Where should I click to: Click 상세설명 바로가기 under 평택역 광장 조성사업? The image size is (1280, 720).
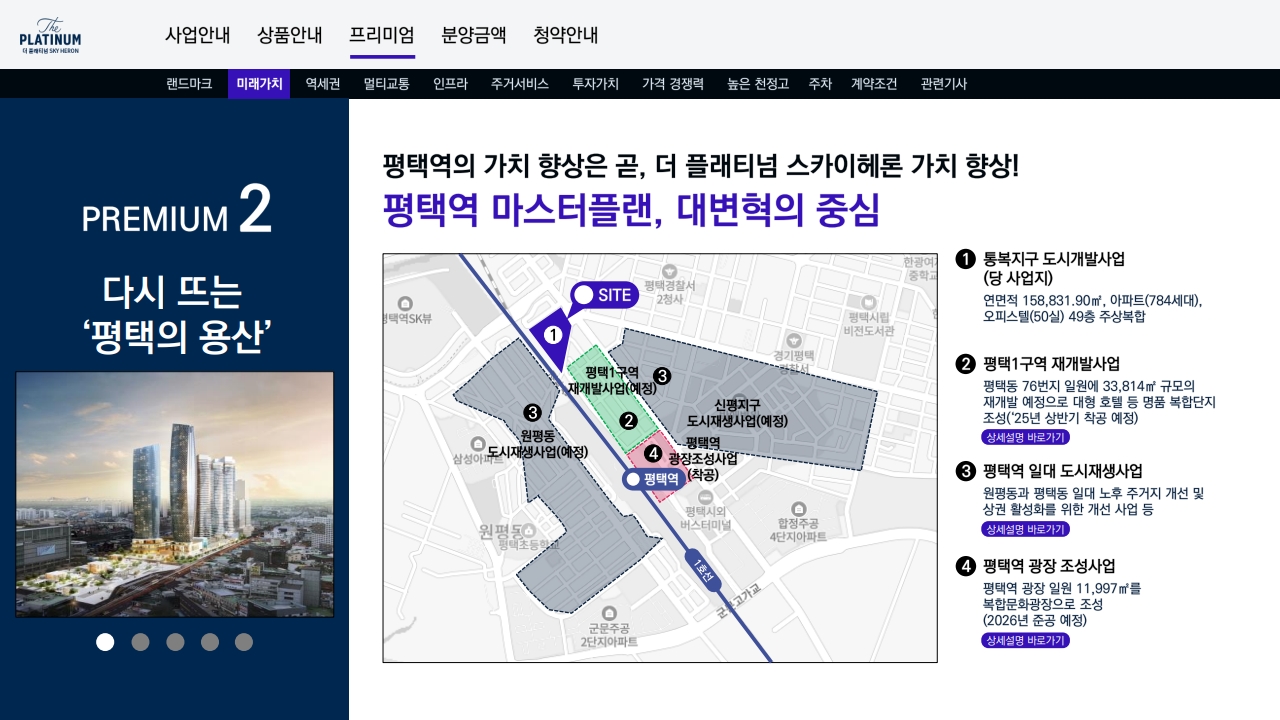1025,641
